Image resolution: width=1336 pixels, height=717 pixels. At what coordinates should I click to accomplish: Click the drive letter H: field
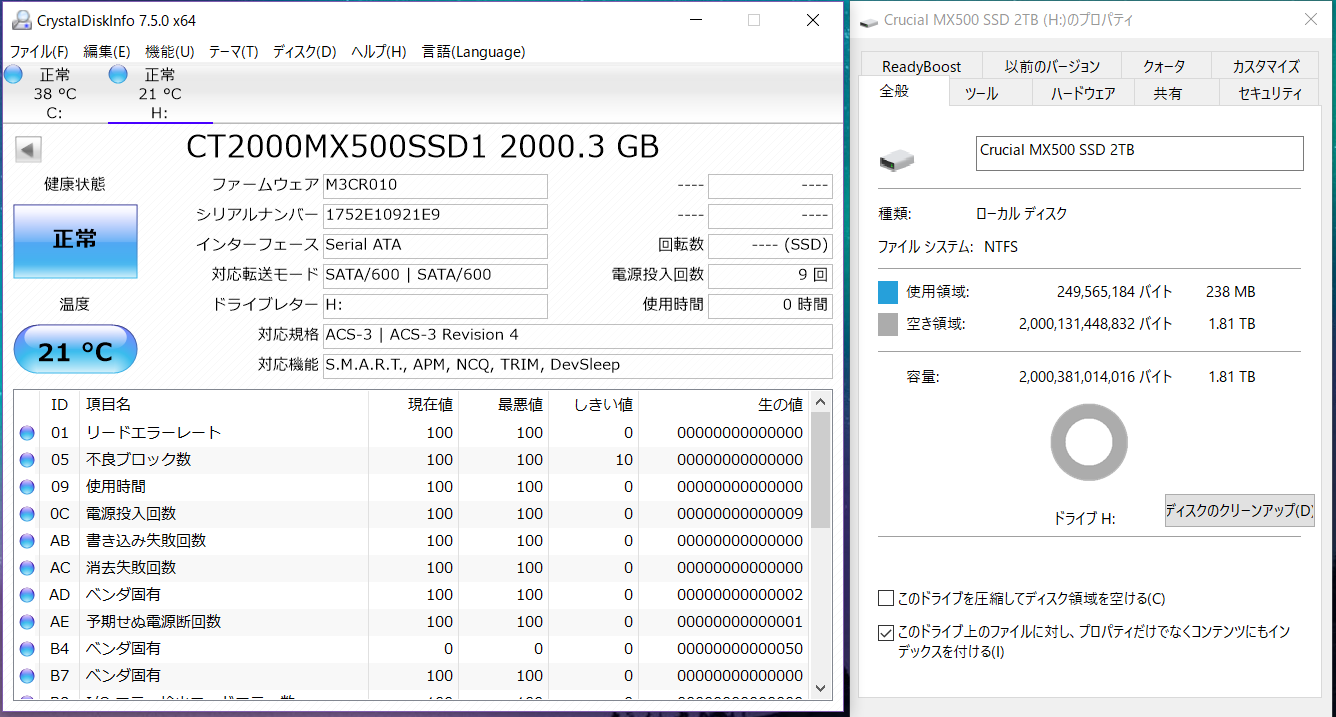(435, 306)
